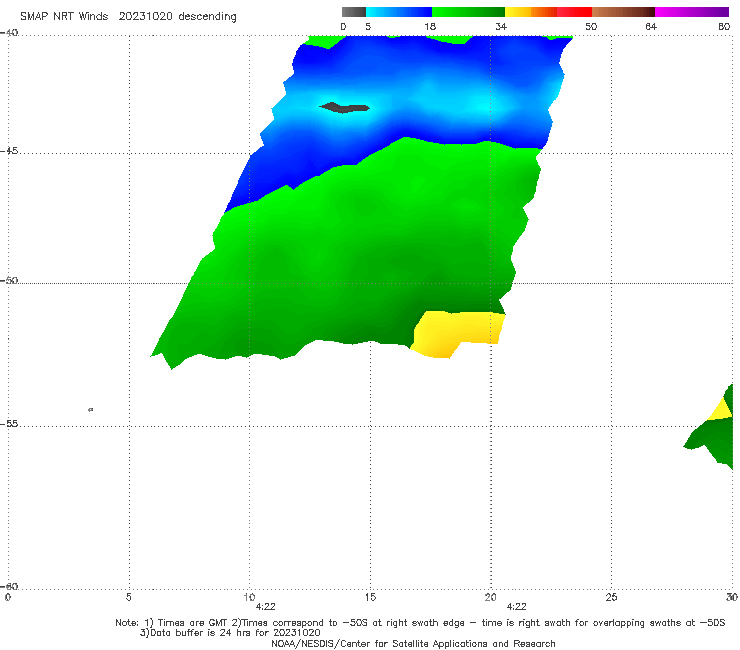Click the latitude label '-55'
This screenshot has width=740, height=650.
point(9,424)
